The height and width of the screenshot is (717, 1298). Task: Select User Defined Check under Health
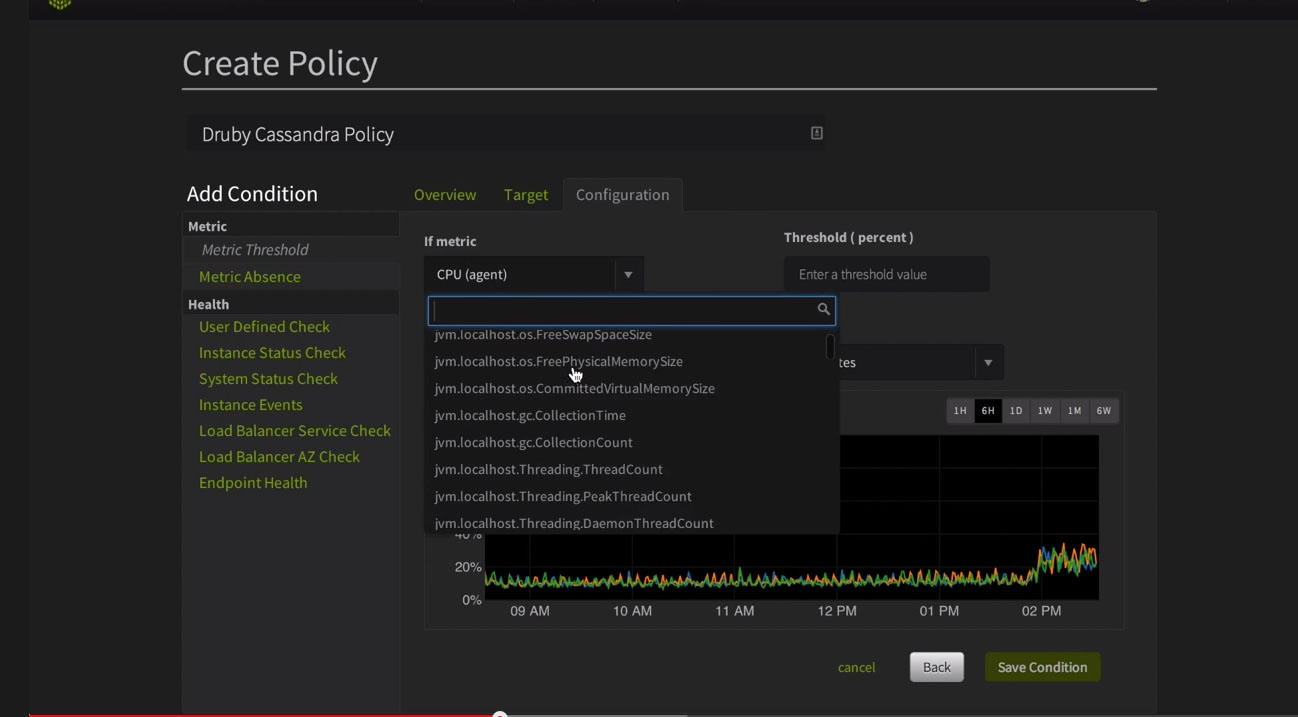coord(264,326)
